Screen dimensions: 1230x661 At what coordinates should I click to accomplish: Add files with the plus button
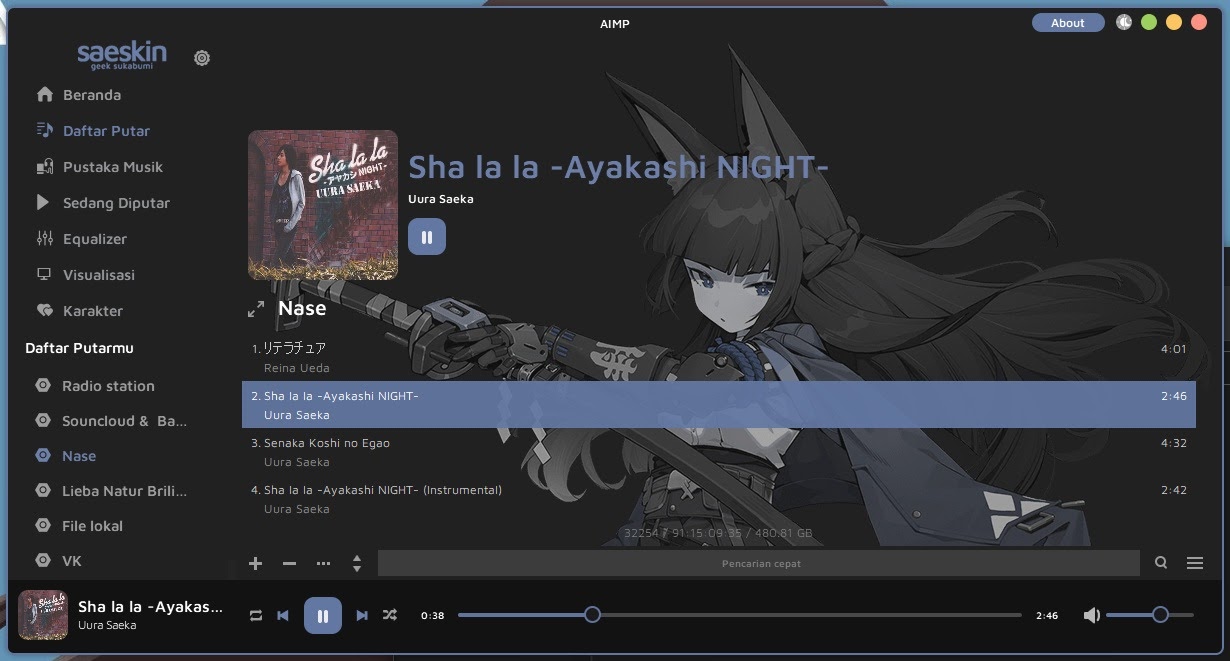pos(255,563)
